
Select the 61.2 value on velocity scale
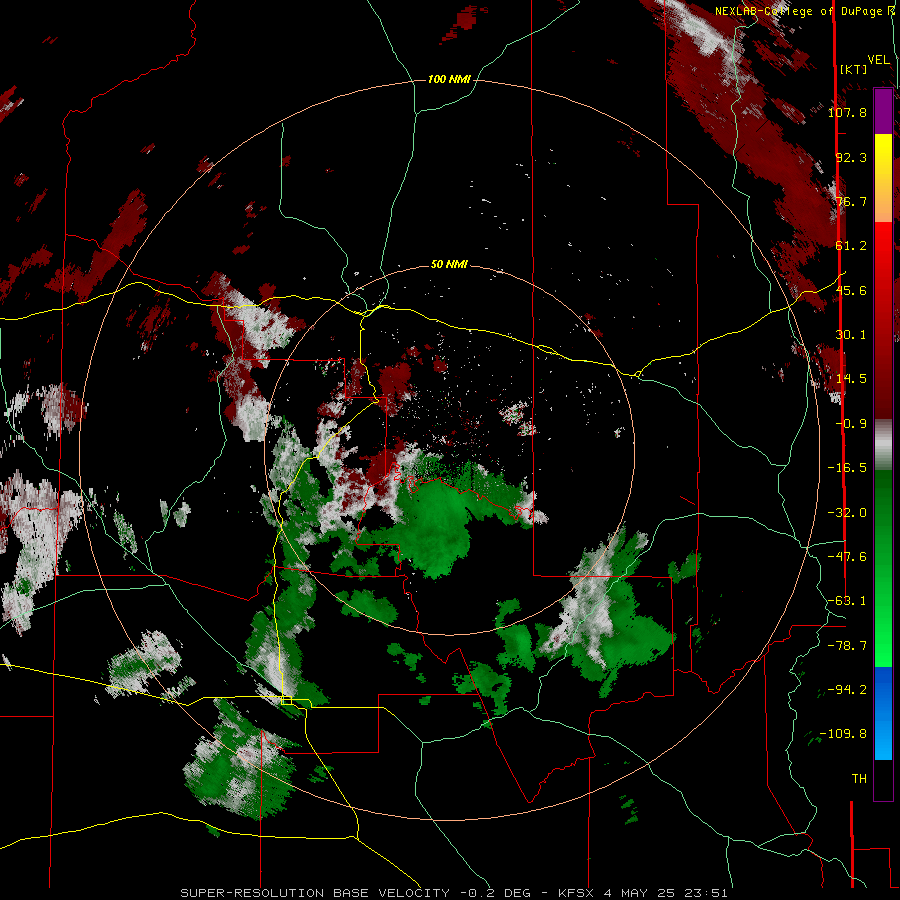(x=851, y=246)
